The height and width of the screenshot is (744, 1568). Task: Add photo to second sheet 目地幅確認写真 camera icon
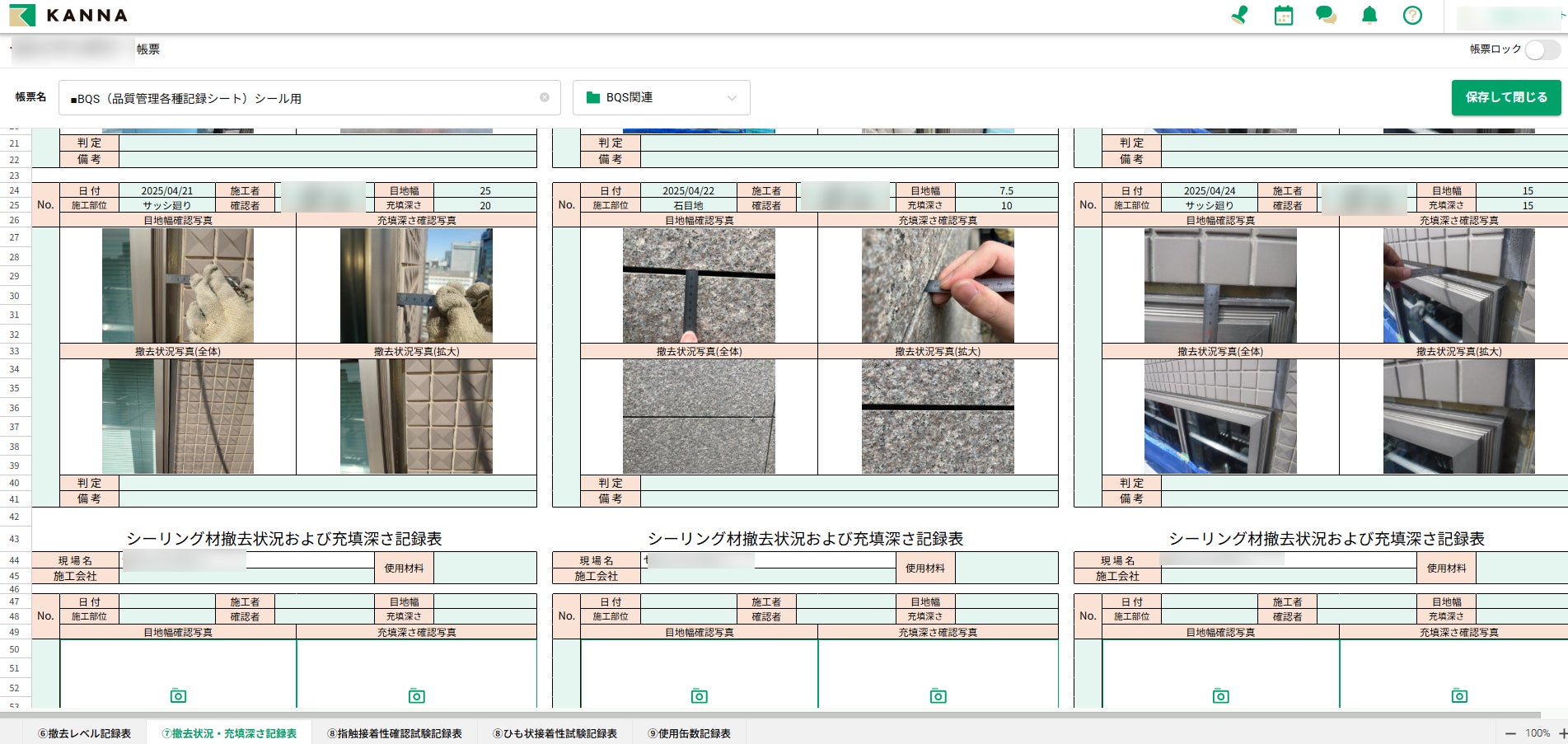[x=700, y=696]
